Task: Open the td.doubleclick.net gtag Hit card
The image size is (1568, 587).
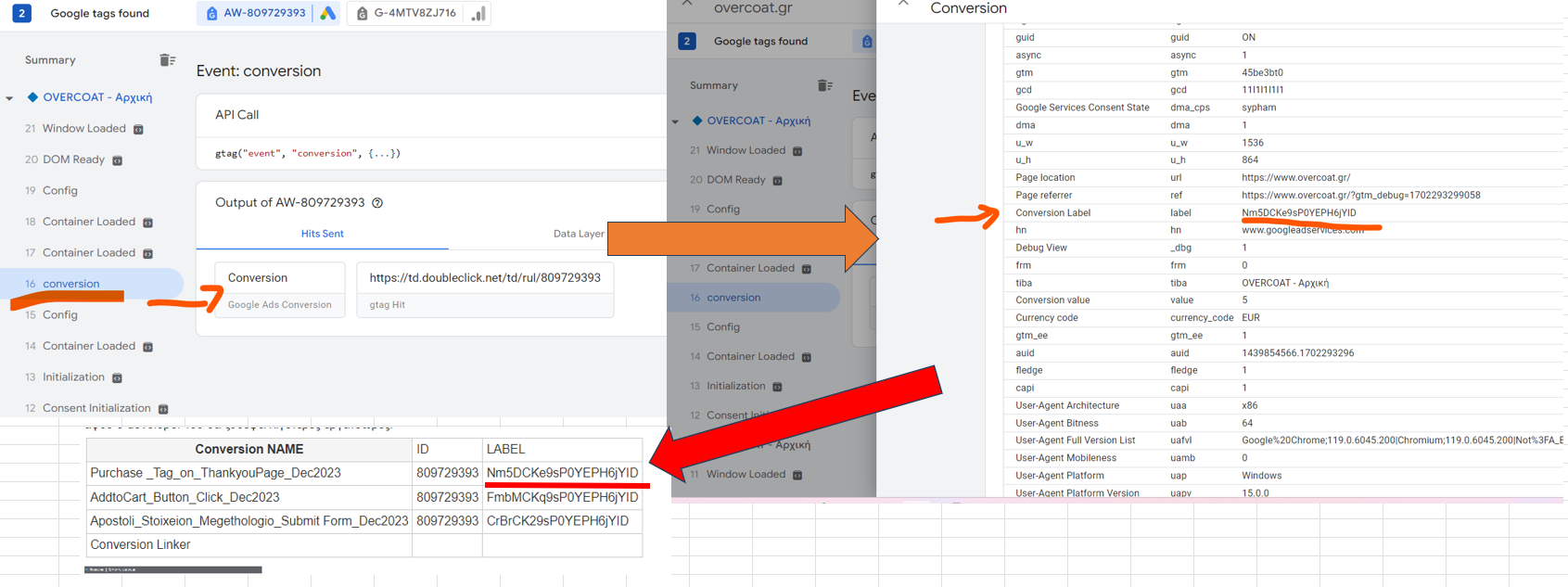Action: point(485,289)
